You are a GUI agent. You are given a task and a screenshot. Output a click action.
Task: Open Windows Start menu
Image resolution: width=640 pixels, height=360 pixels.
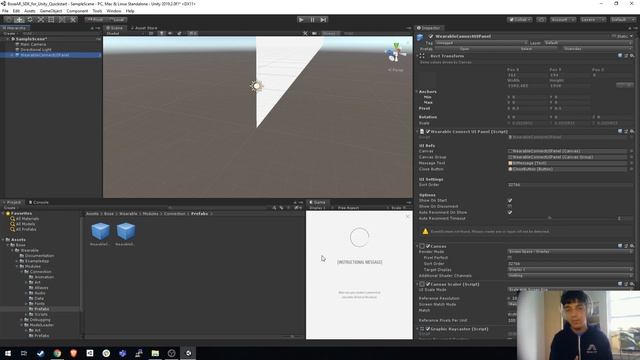click(x=8, y=353)
